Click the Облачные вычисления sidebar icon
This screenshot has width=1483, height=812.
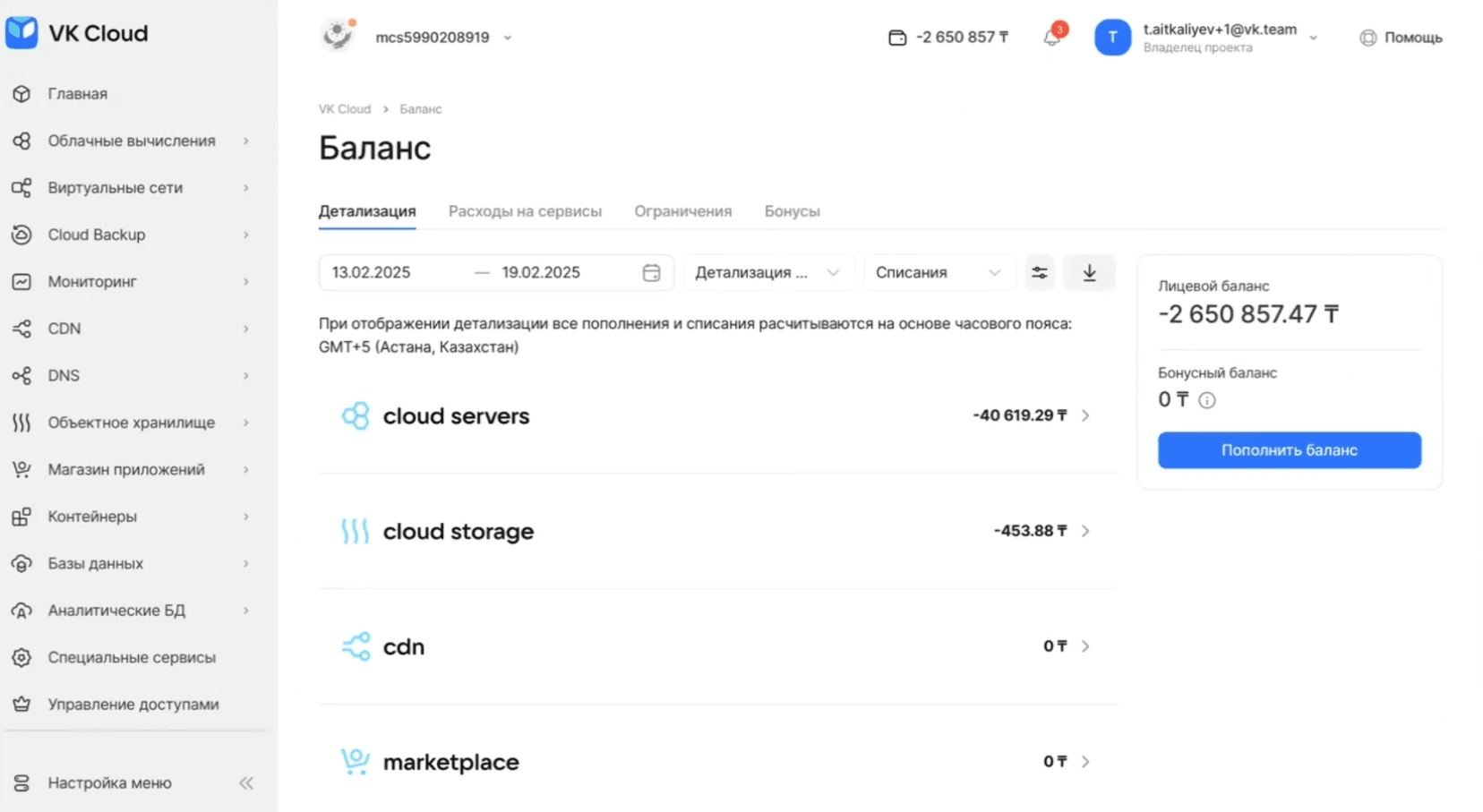point(21,141)
